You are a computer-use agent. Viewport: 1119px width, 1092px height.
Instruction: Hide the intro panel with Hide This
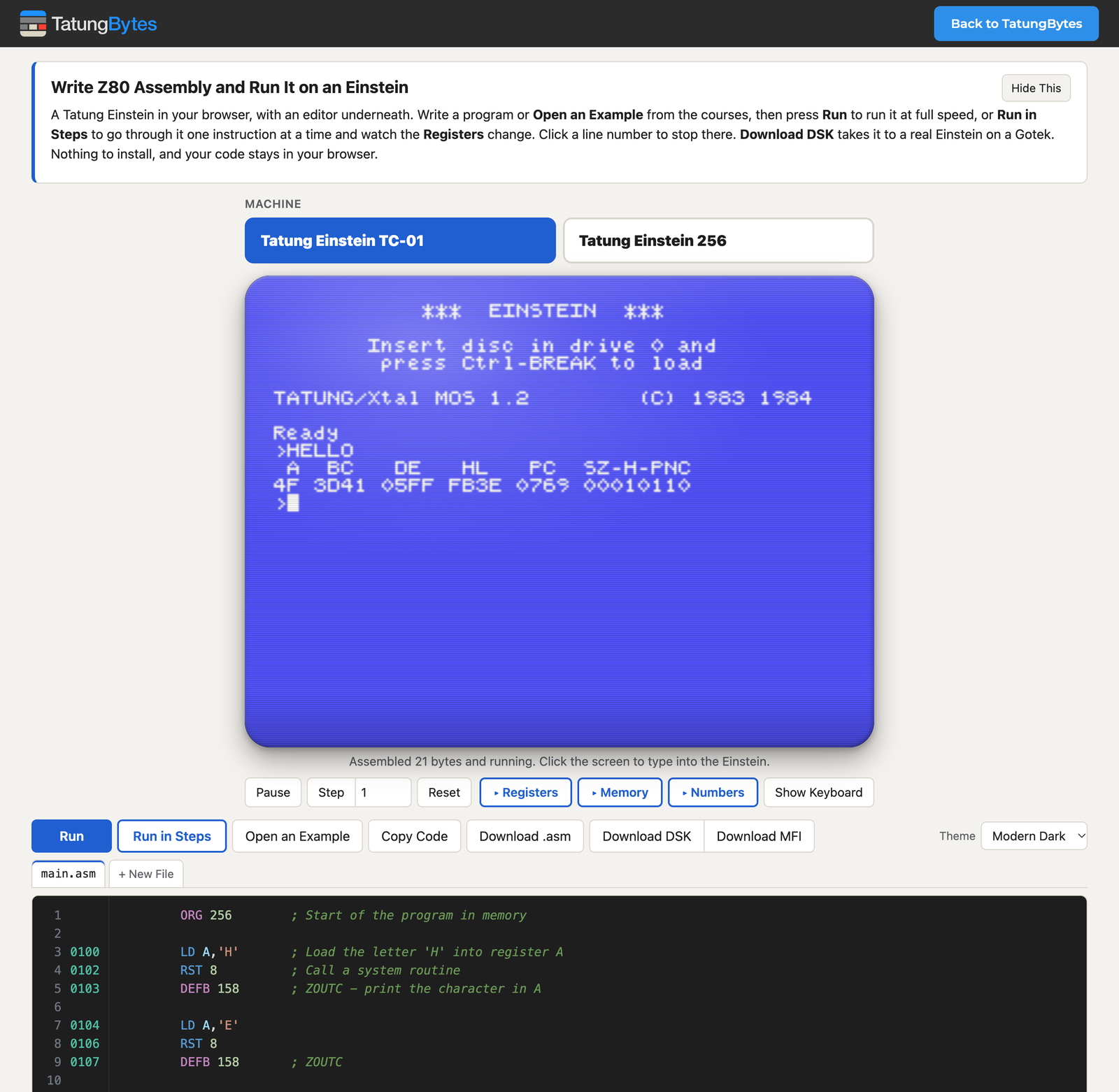coord(1036,88)
